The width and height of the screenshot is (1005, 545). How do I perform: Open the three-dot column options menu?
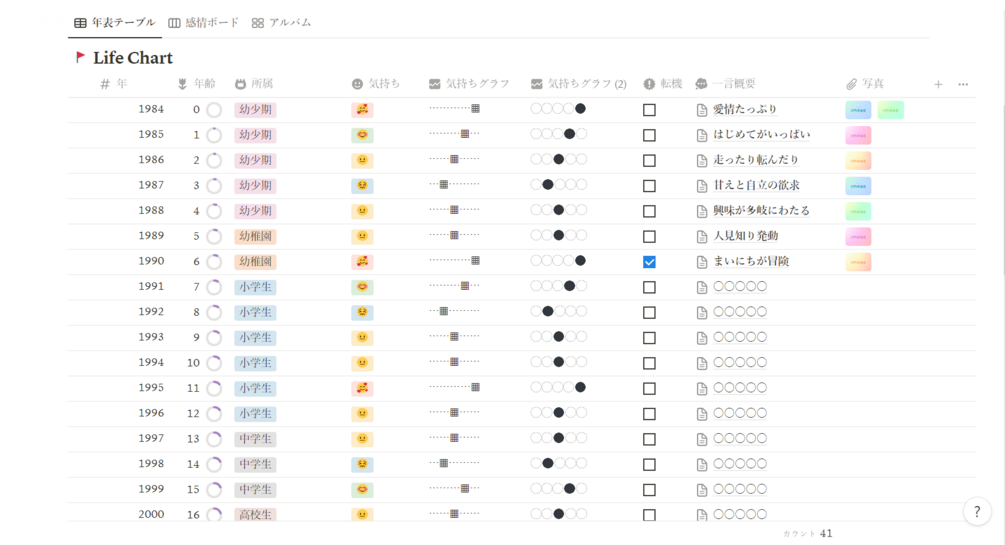[x=963, y=84]
